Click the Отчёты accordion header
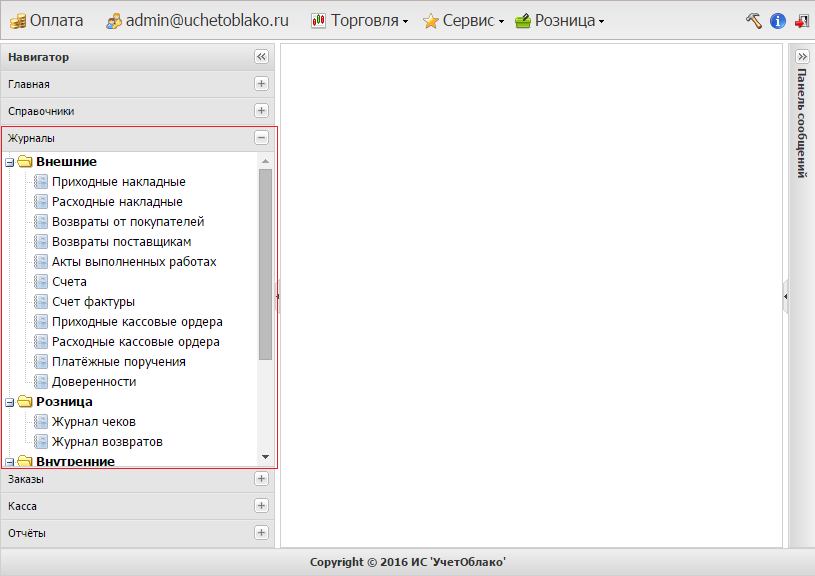The height and width of the screenshot is (576, 815). pyautogui.click(x=138, y=533)
